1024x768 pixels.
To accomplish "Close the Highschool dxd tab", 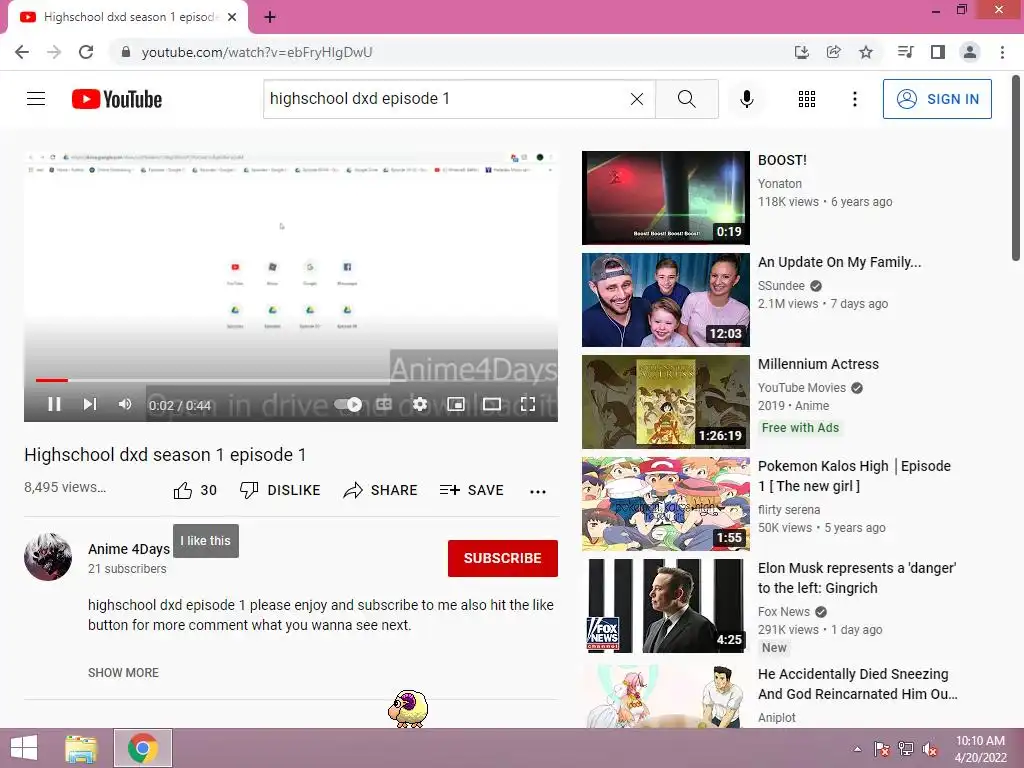I will tap(232, 17).
